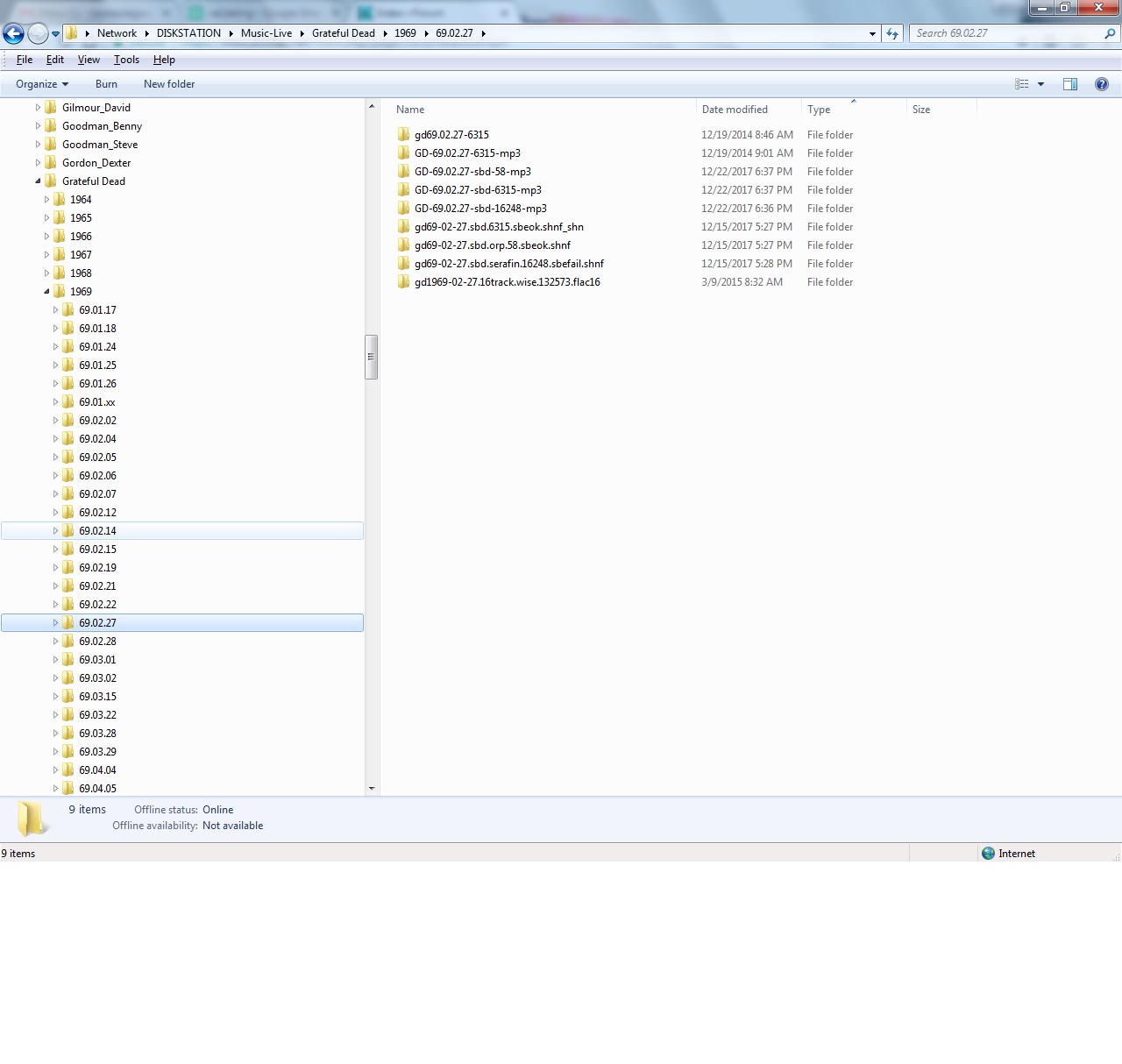
Task: Click the Forward navigation arrow button
Action: (x=38, y=33)
